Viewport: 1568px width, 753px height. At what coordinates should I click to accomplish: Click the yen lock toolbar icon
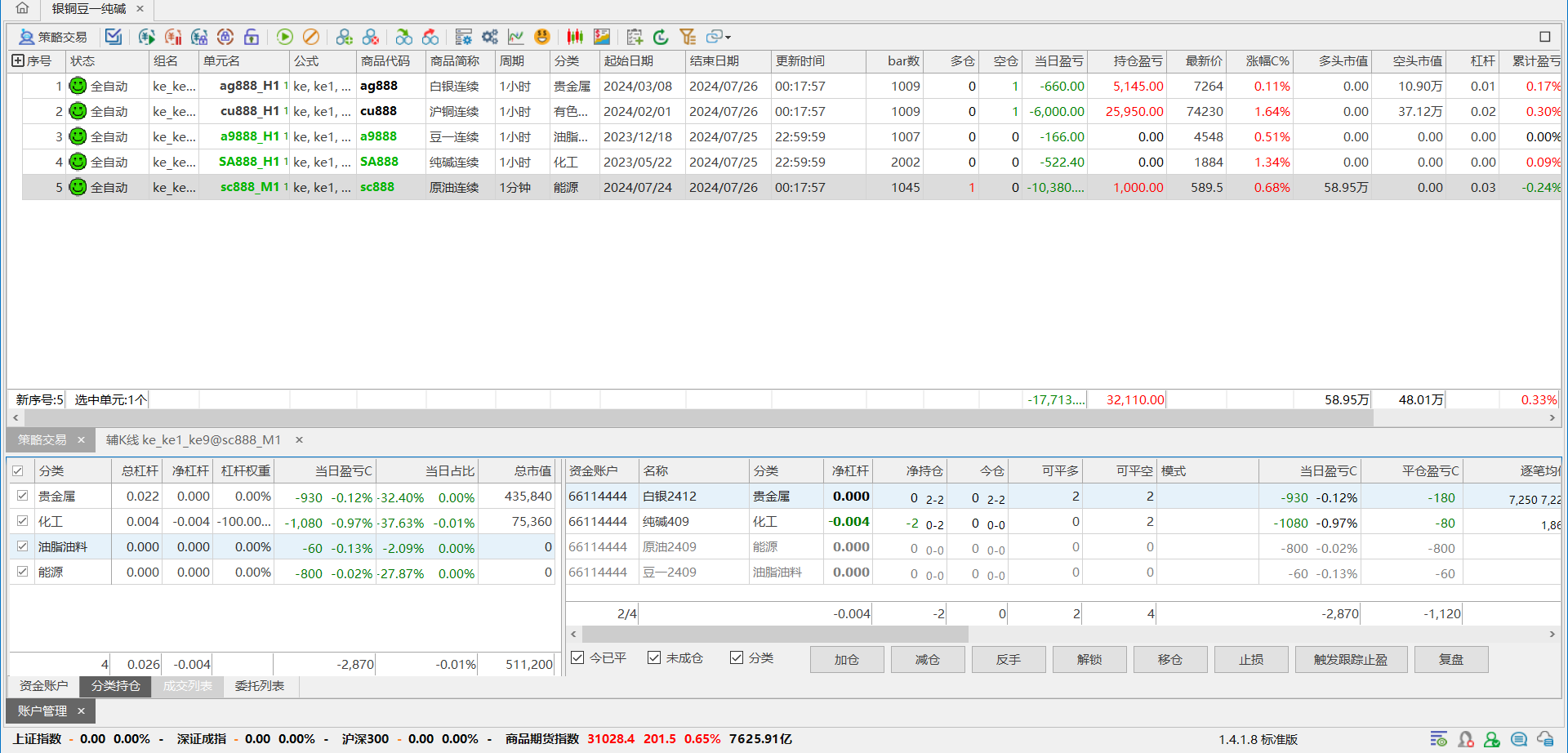[199, 37]
